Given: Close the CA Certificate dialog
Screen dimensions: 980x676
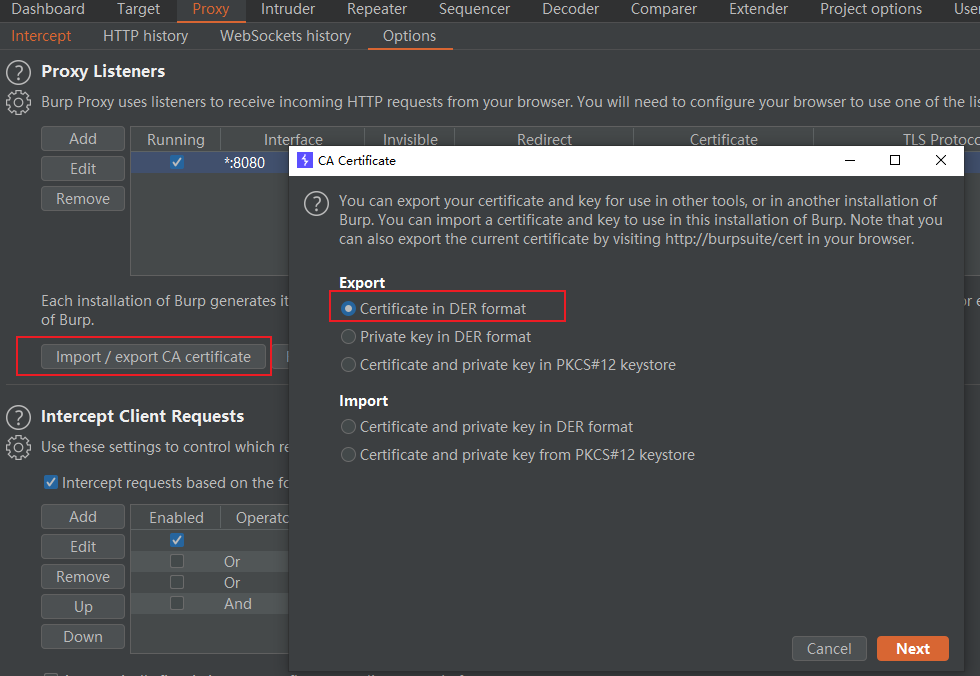Looking at the screenshot, I should 941,161.
